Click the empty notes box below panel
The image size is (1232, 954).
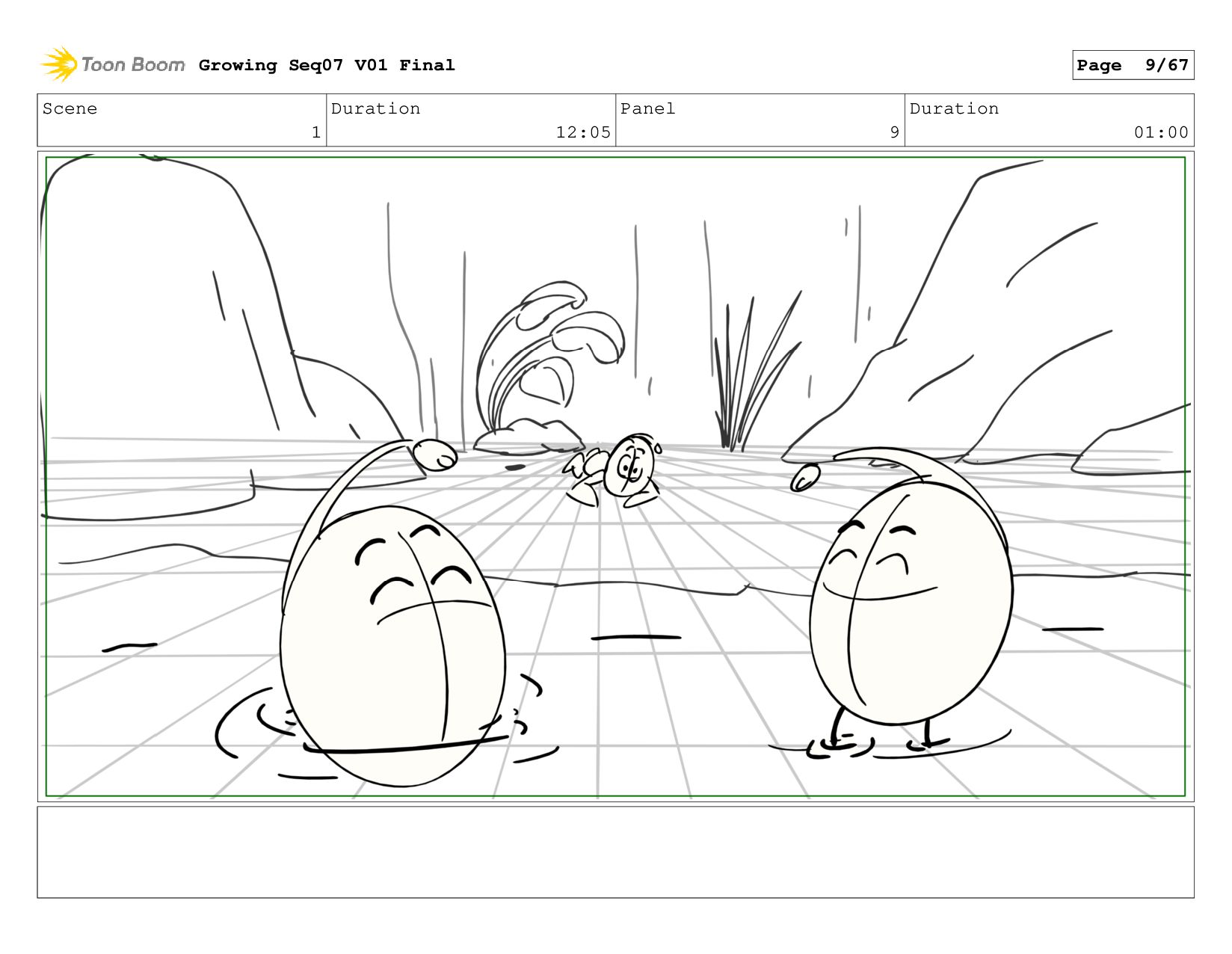tap(615, 852)
